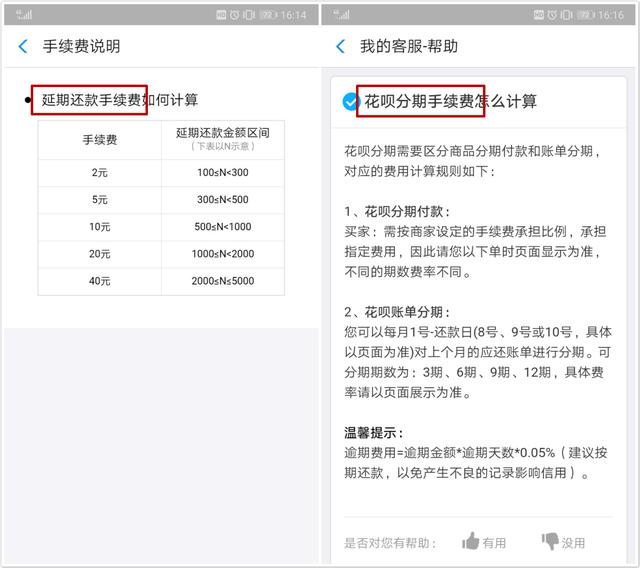Tap the 下表以N示意 note
This screenshot has width=640, height=568.
pyautogui.click(x=223, y=146)
